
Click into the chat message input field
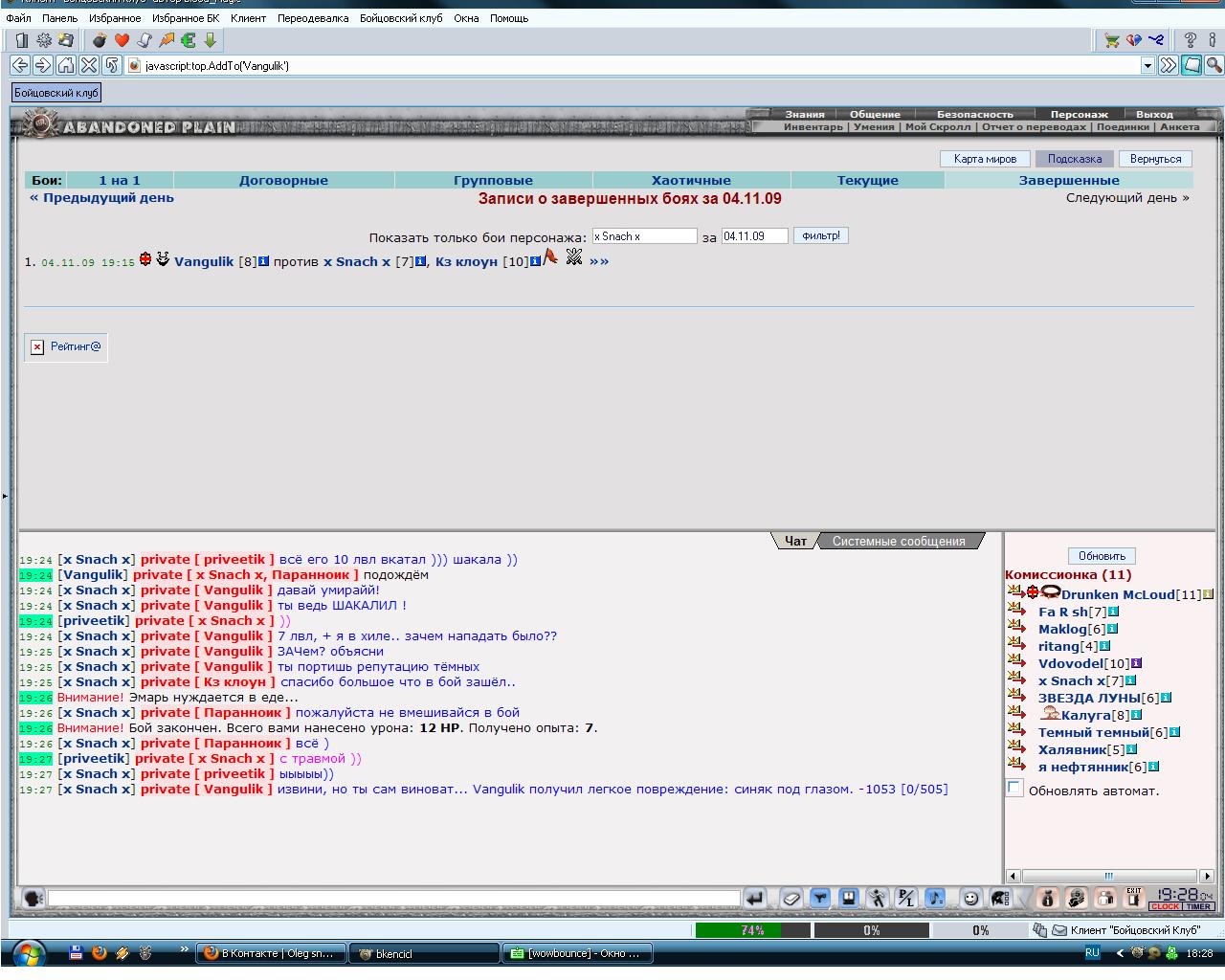point(394,898)
